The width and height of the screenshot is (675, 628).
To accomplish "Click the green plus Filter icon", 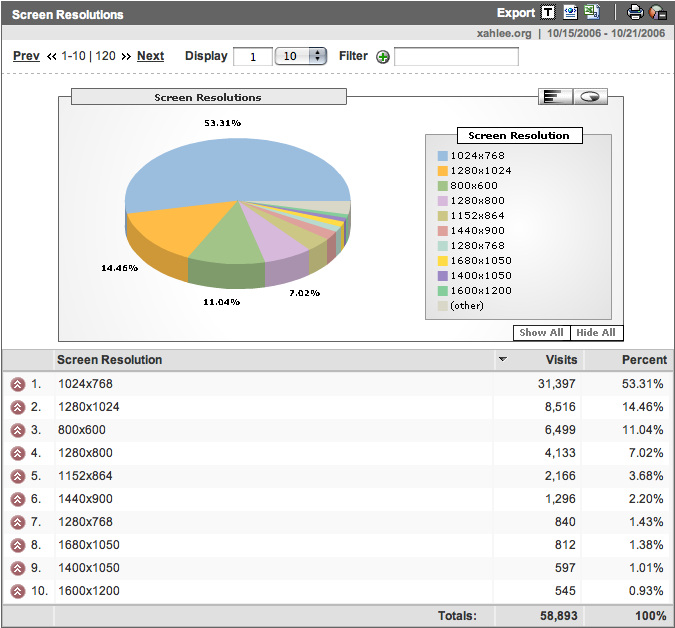I will click(x=382, y=57).
